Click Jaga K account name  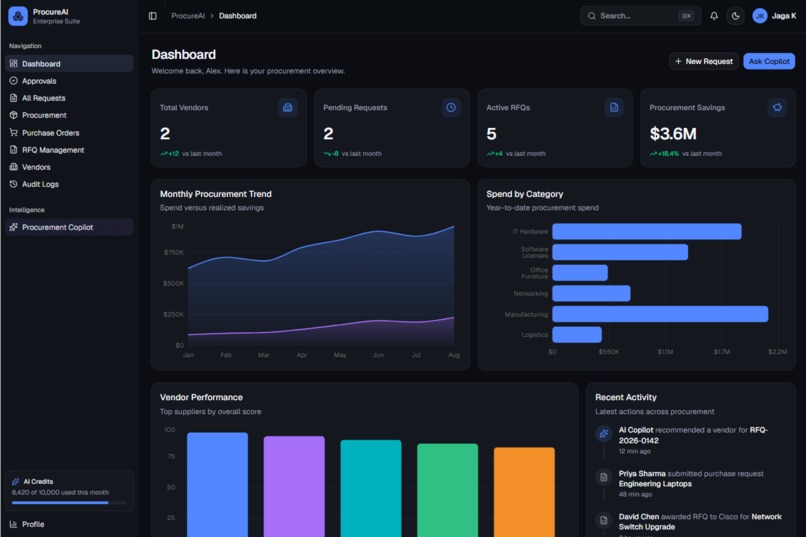[784, 16]
